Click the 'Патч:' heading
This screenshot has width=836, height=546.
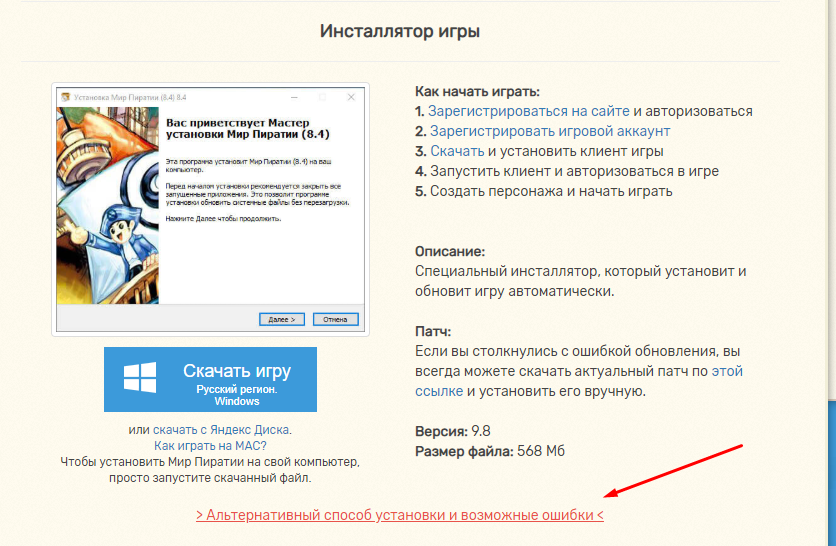(x=433, y=331)
